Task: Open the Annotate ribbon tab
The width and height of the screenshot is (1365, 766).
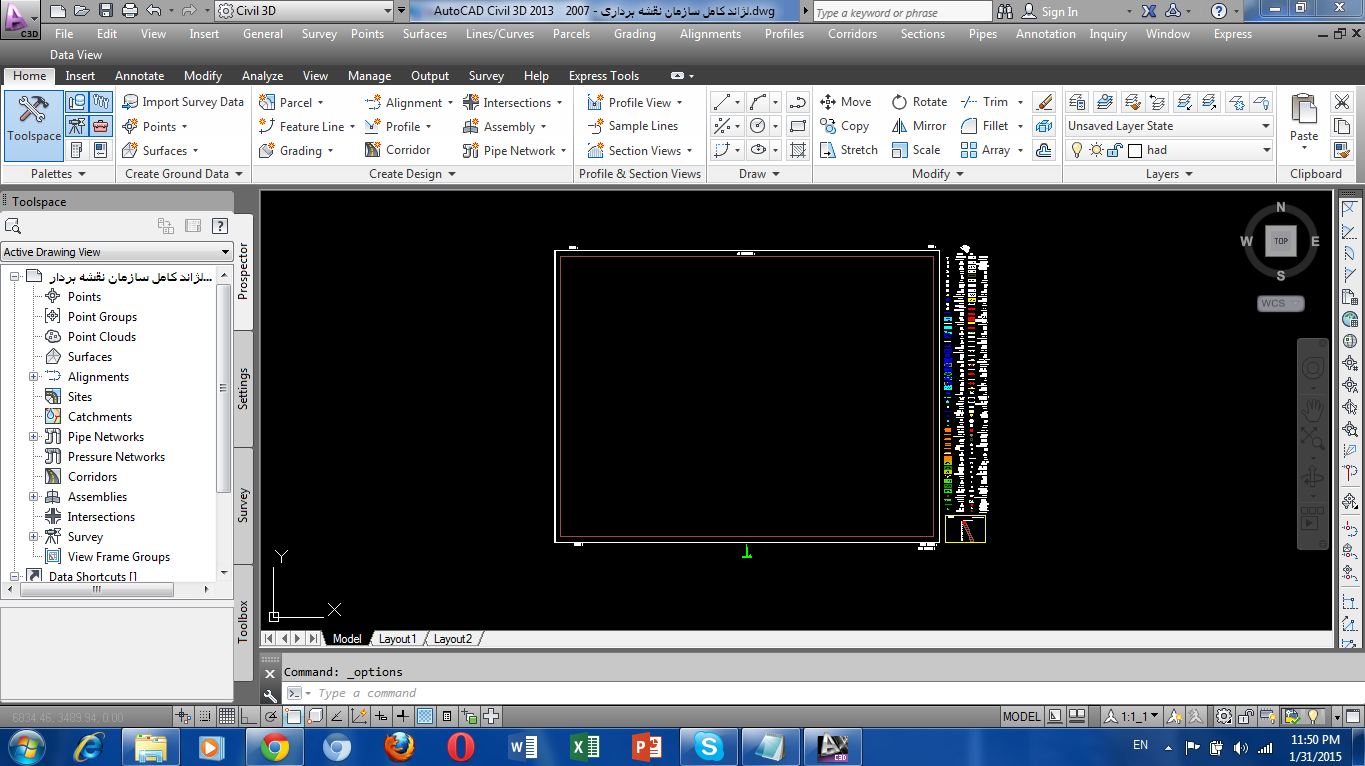Action: point(139,76)
